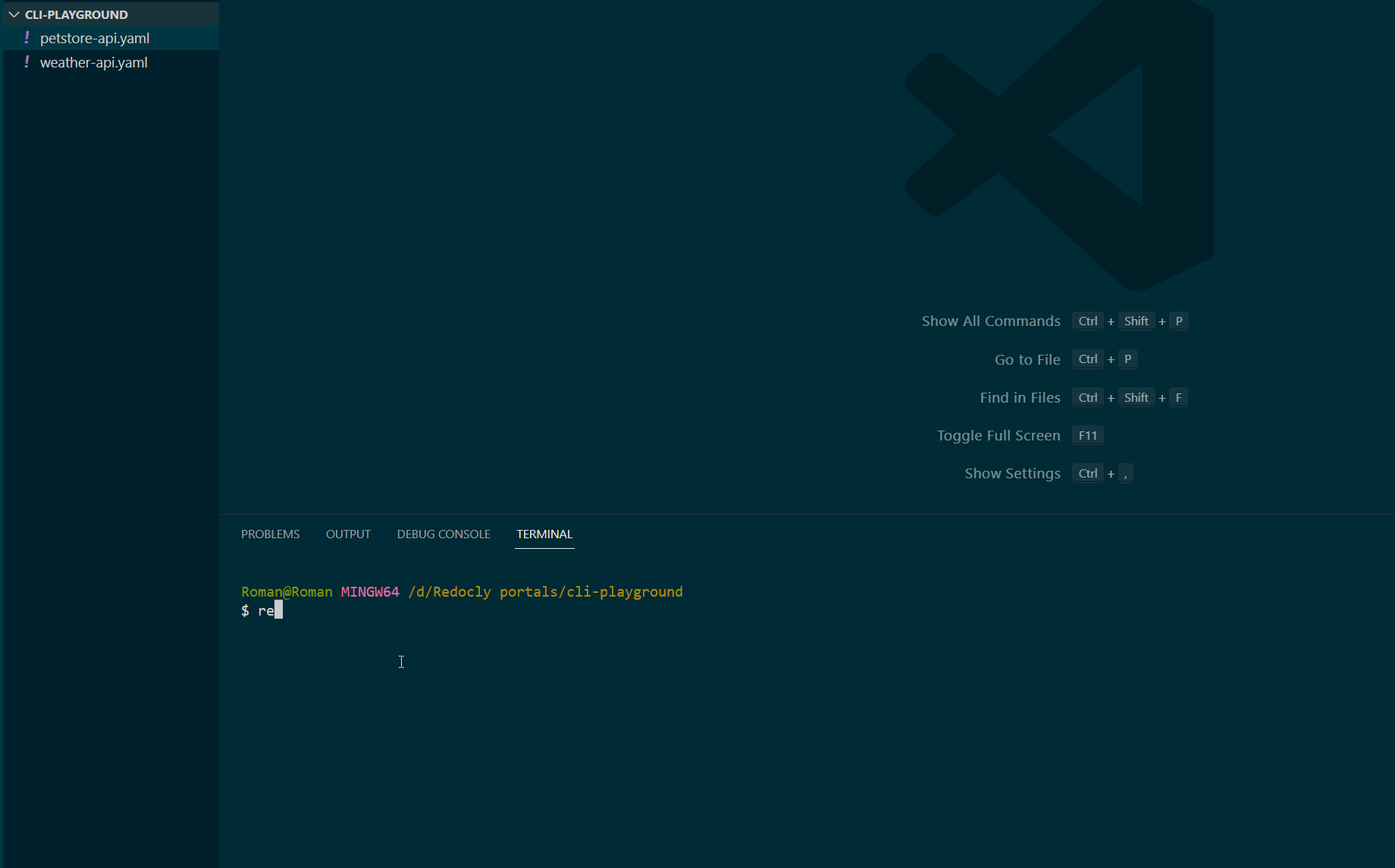This screenshot has height=868, width=1395.
Task: Click the warning indicator beside petstore-api.yaml
Action: click(x=27, y=38)
